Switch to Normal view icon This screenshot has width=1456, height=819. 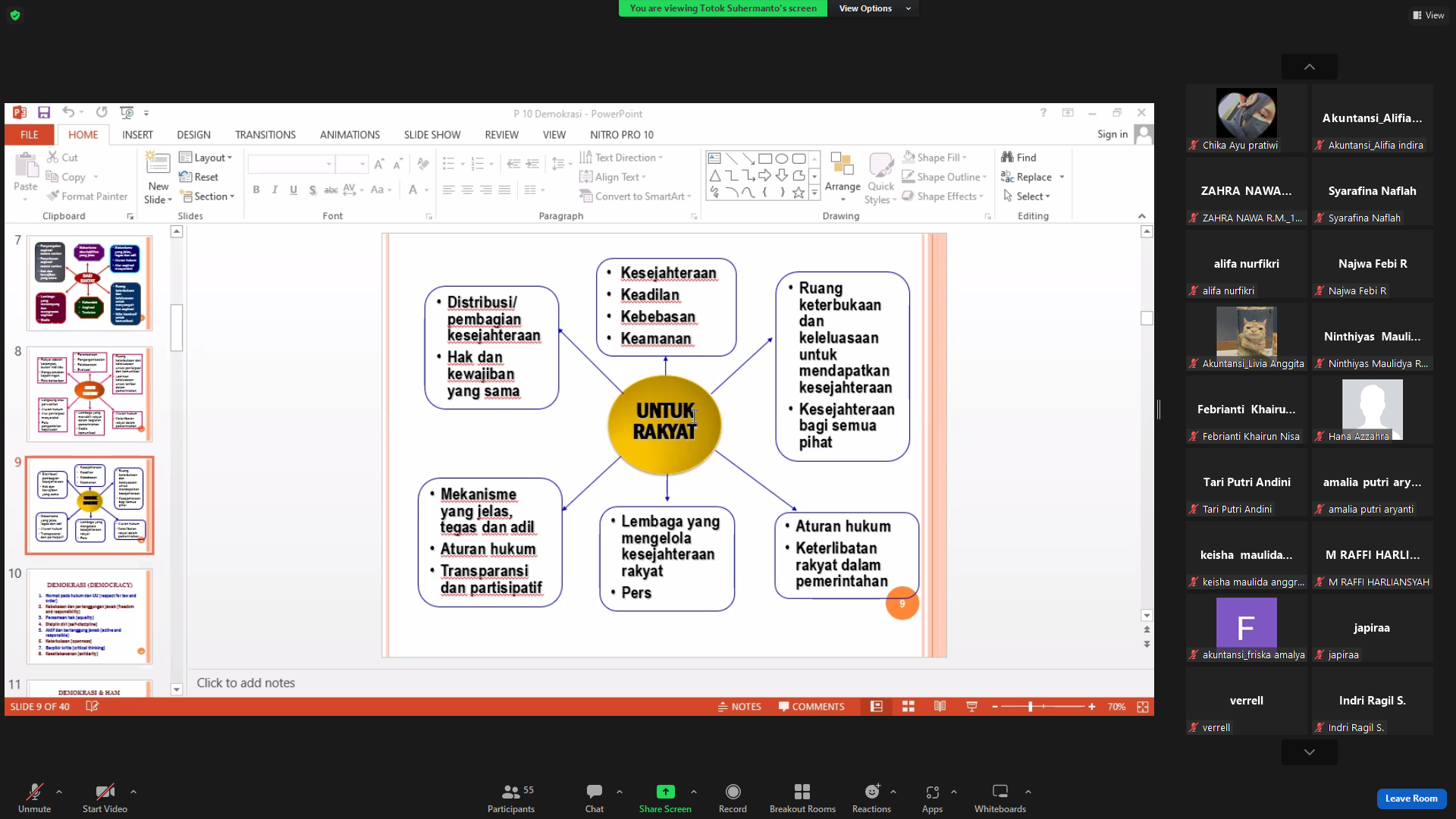(876, 707)
